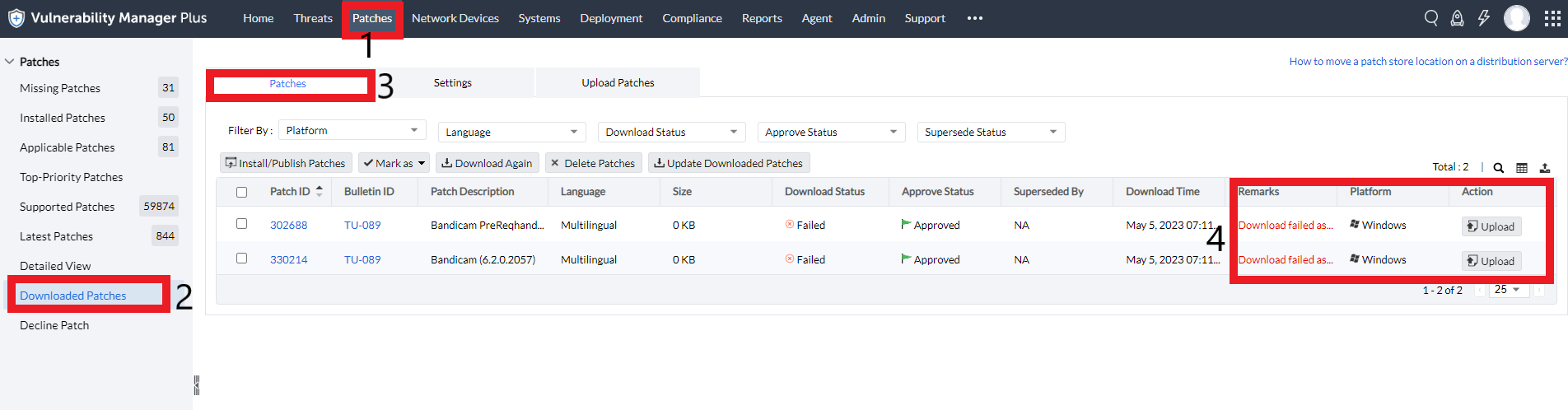1568x410 pixels.
Task: Open the Compliance menu
Action: [x=692, y=18]
